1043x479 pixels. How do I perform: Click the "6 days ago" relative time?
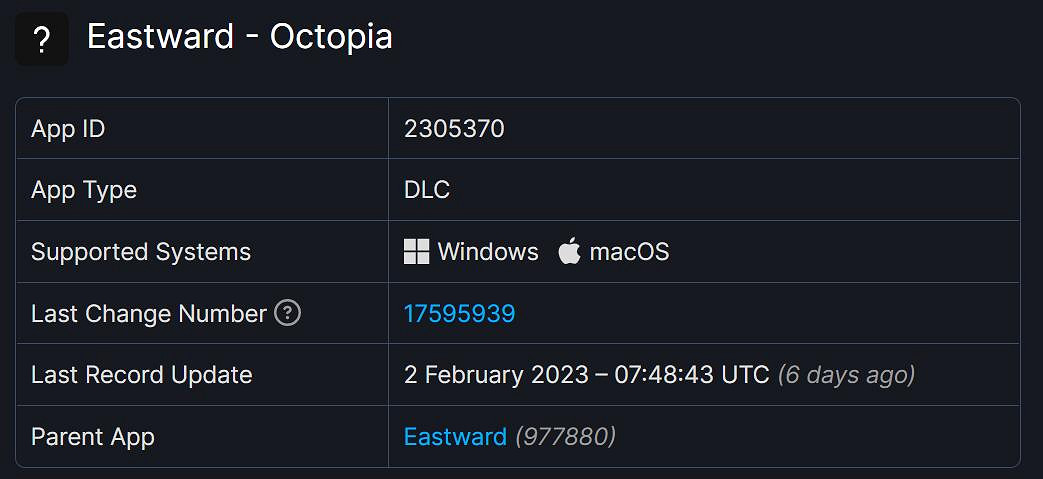click(846, 375)
